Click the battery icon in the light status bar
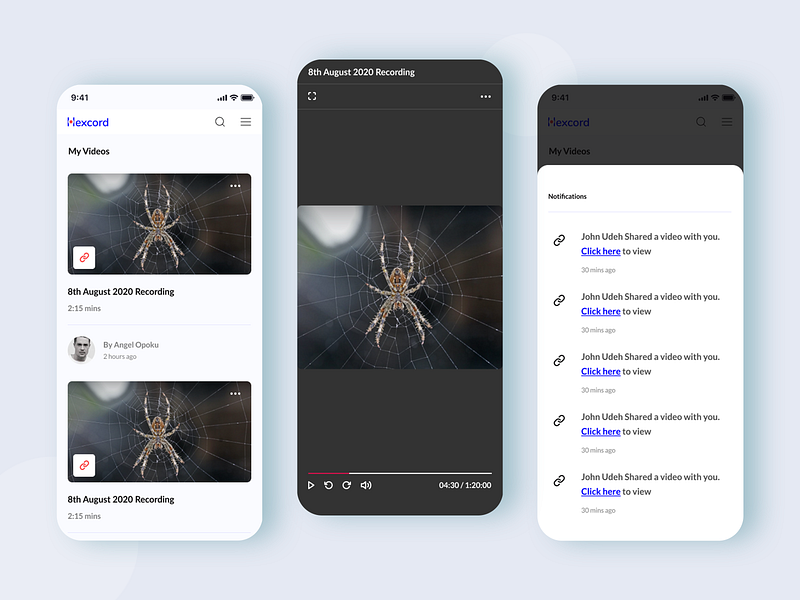The image size is (800, 600). point(247,97)
